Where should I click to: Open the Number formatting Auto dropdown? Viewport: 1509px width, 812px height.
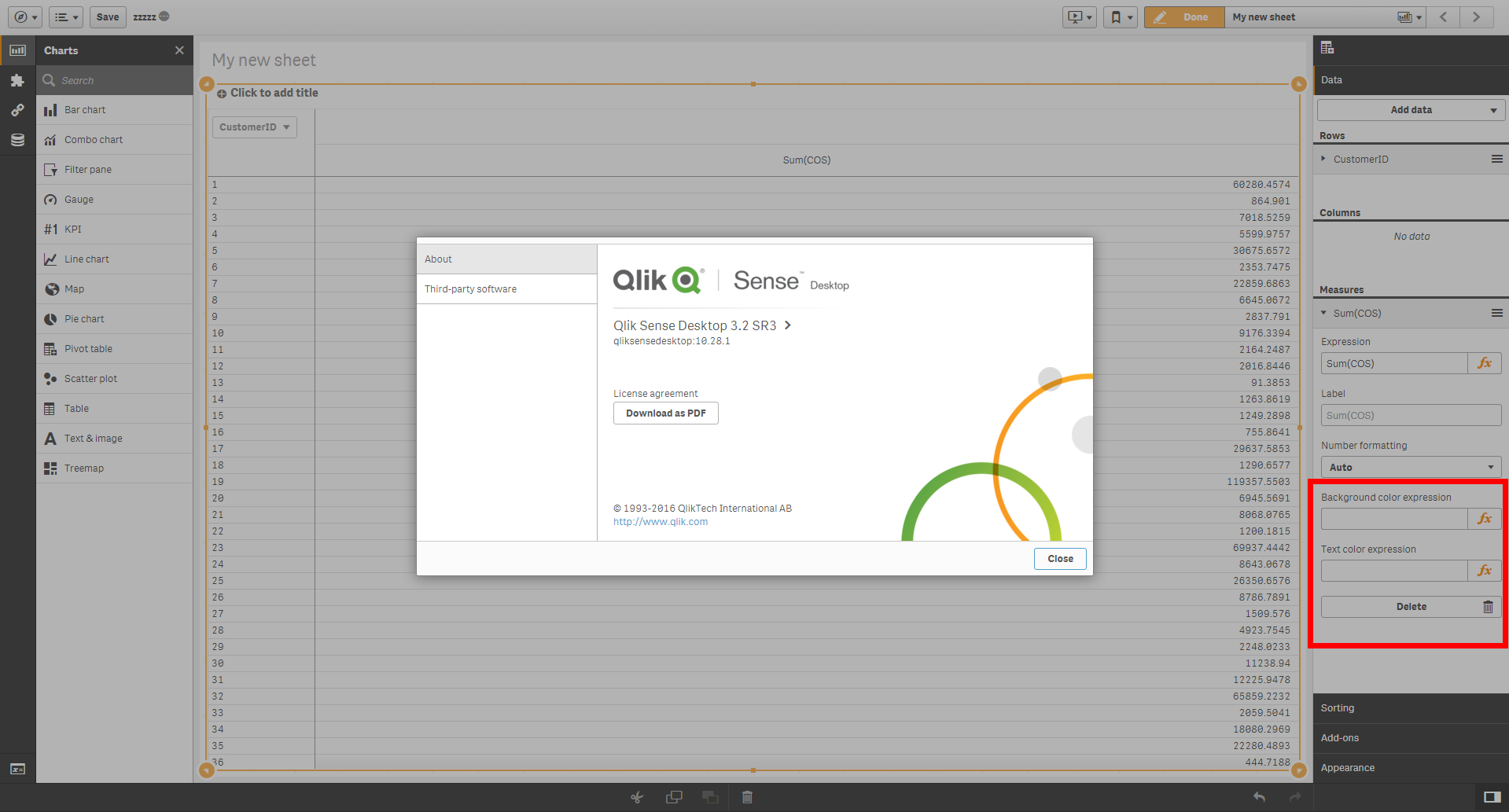1411,467
